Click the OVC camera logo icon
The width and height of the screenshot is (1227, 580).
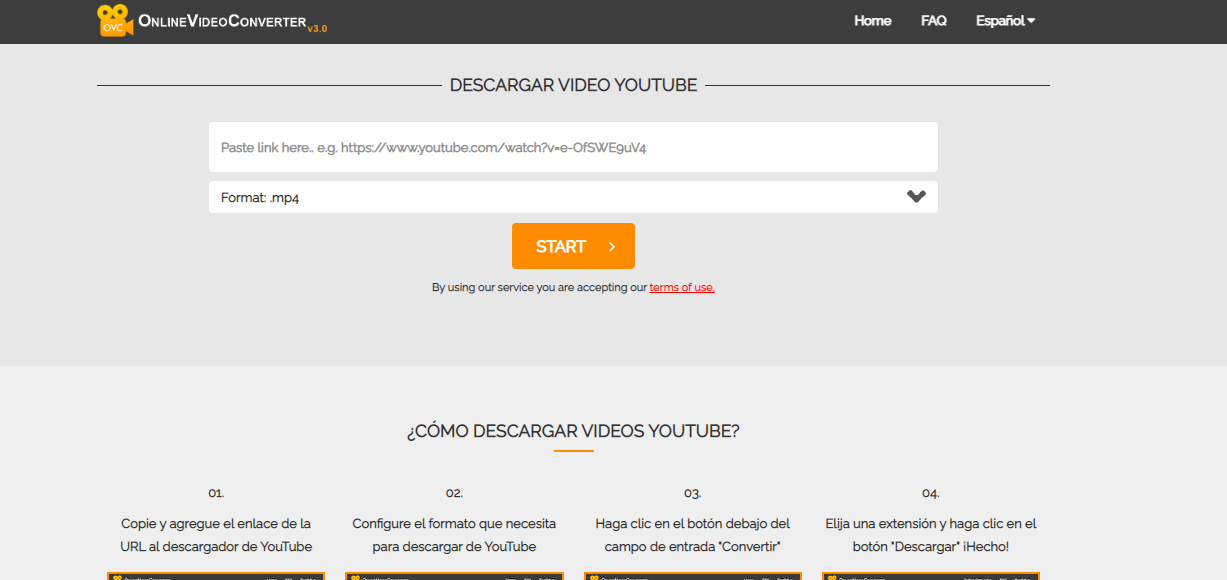115,20
